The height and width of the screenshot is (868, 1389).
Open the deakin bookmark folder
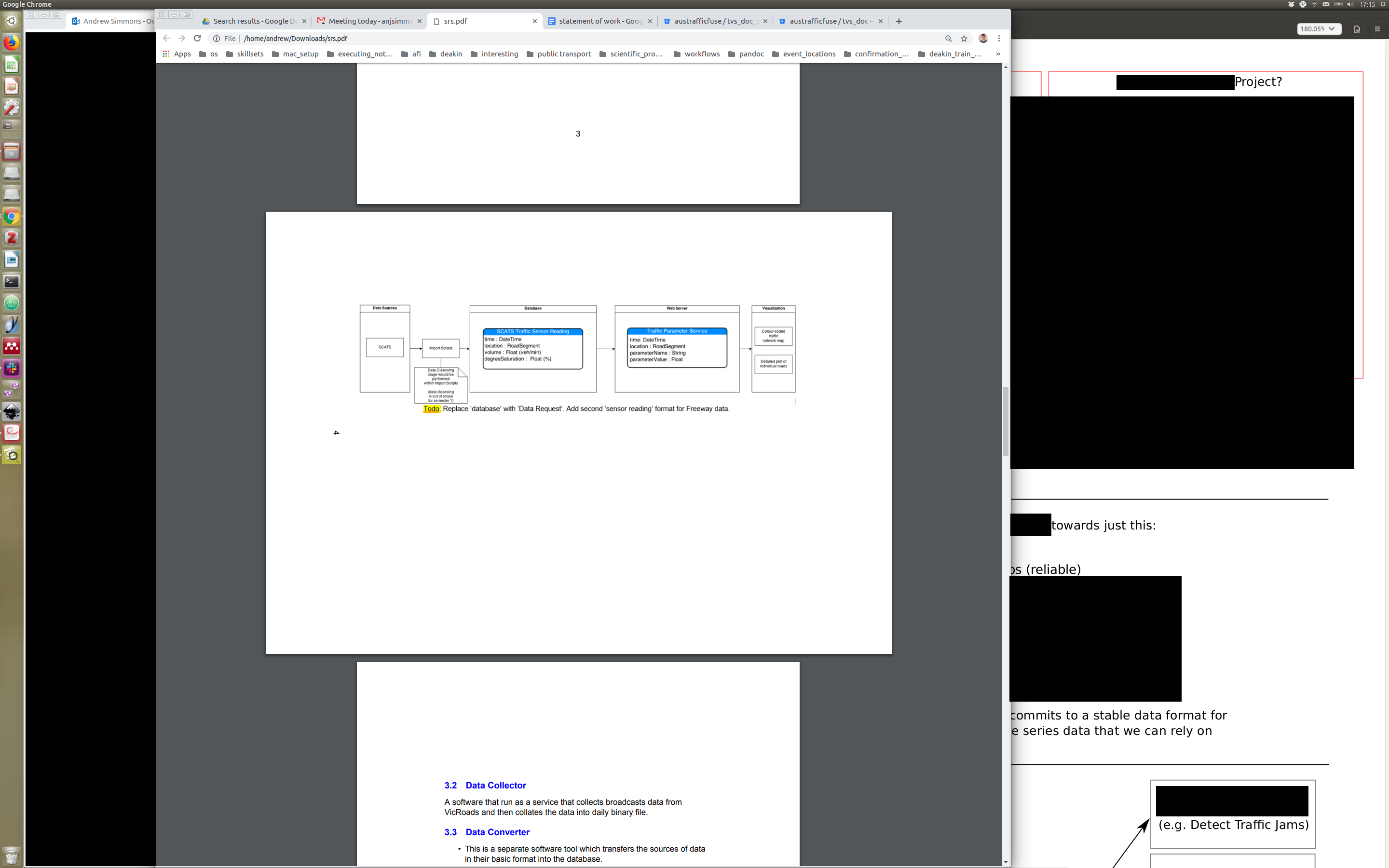coord(446,54)
